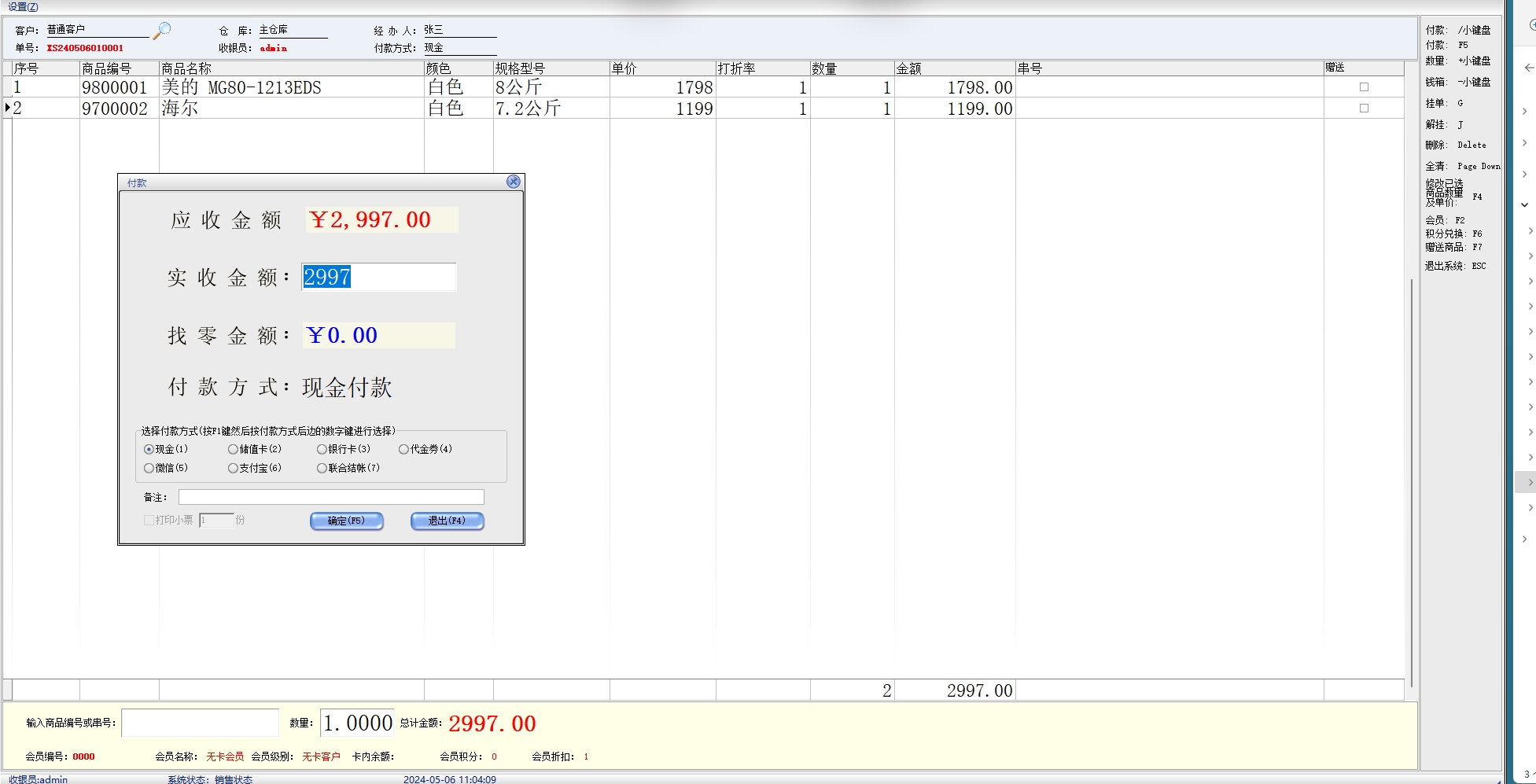
Task: Close the 付款 payment dialog
Action: pos(514,182)
